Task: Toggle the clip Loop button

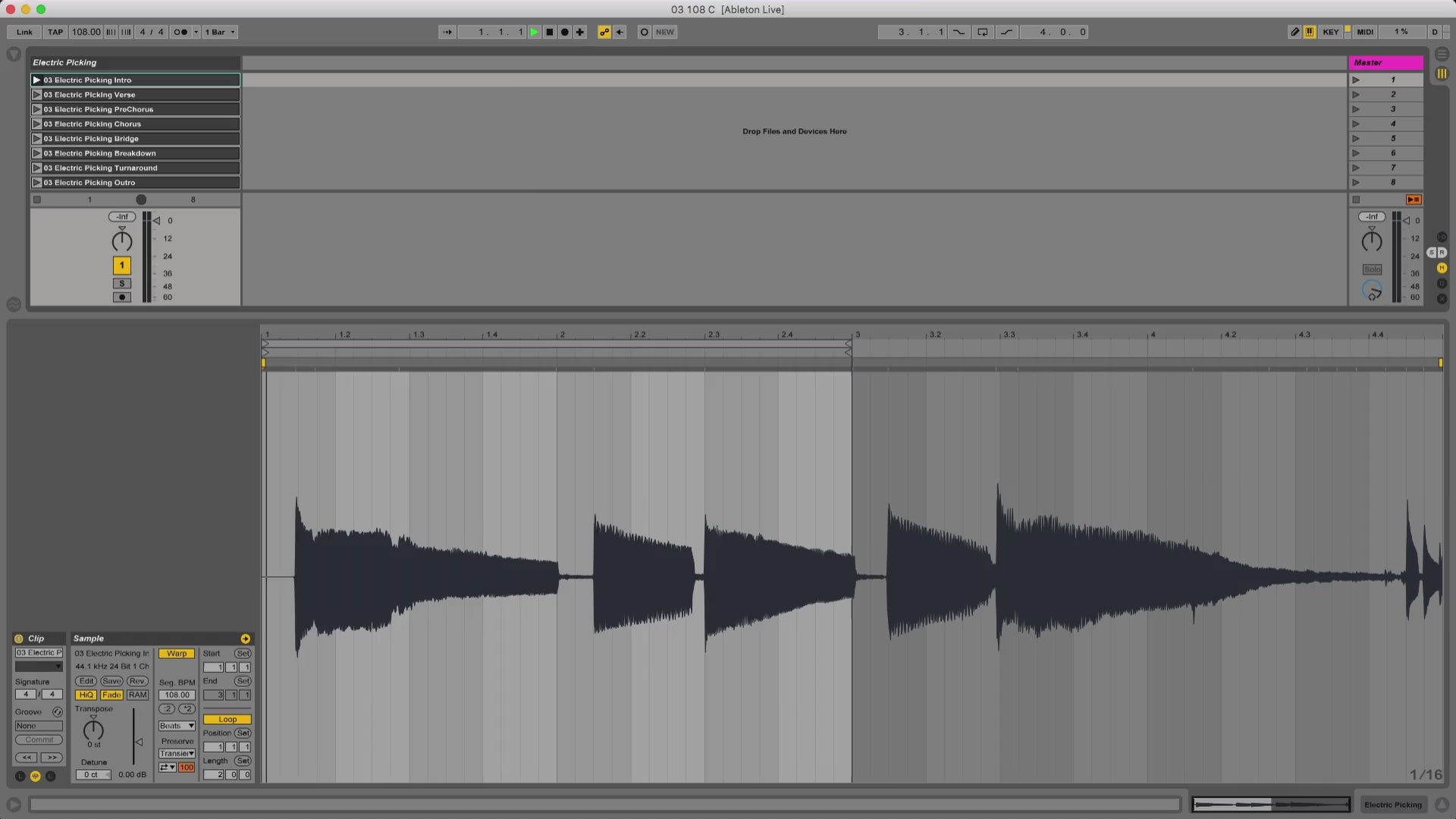Action: (227, 720)
